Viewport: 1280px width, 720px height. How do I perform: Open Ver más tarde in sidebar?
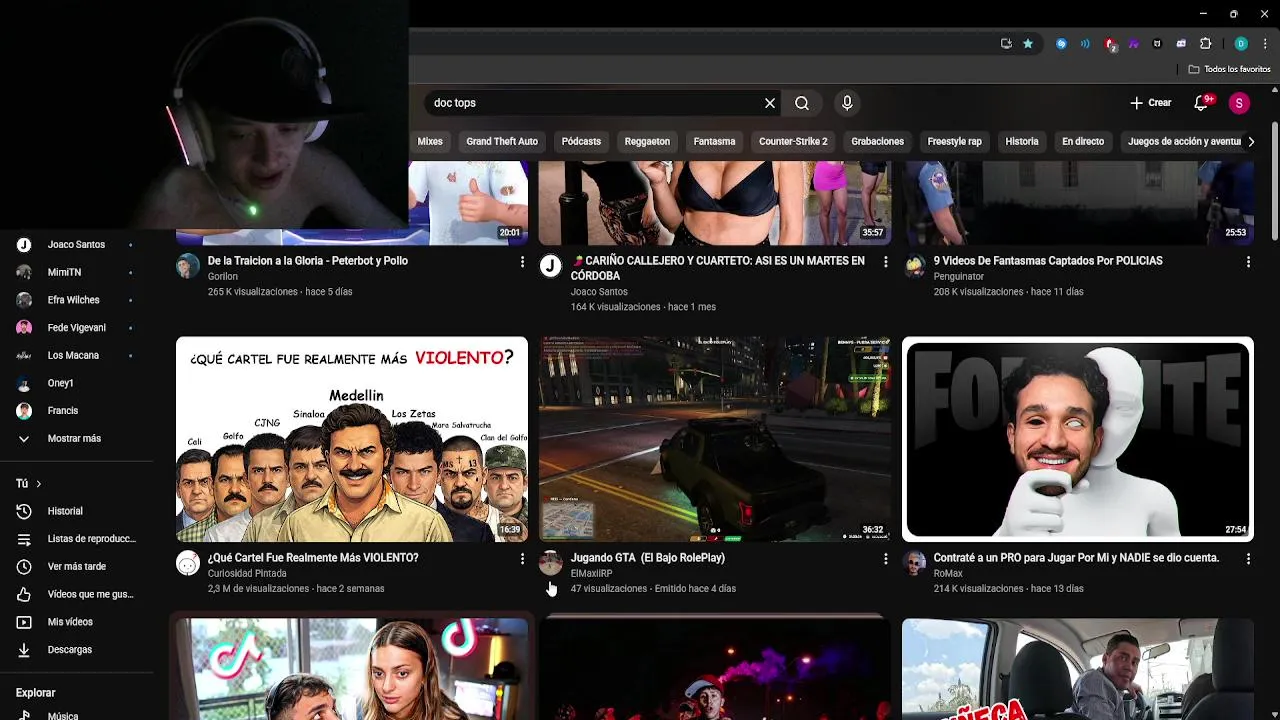76,567
